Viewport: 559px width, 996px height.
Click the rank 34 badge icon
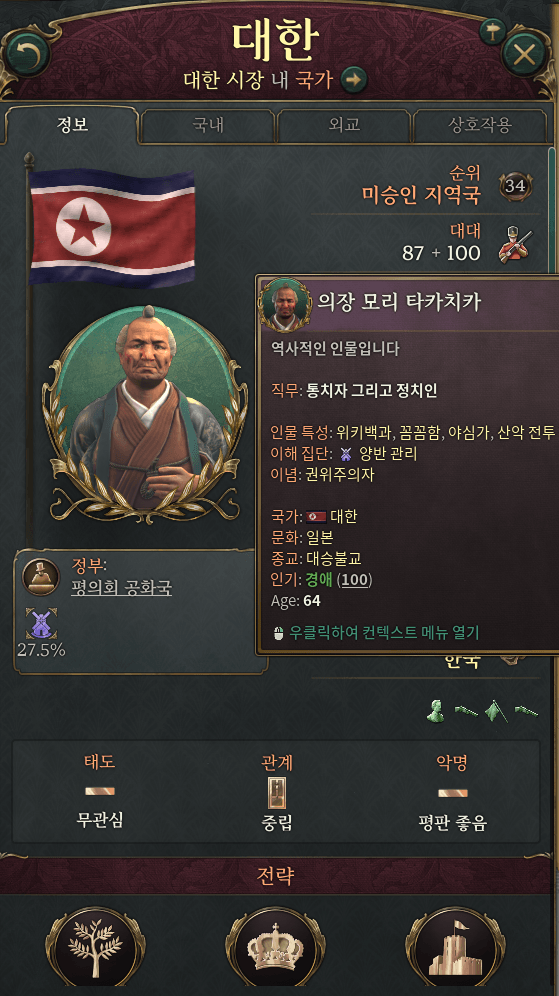pos(515,186)
